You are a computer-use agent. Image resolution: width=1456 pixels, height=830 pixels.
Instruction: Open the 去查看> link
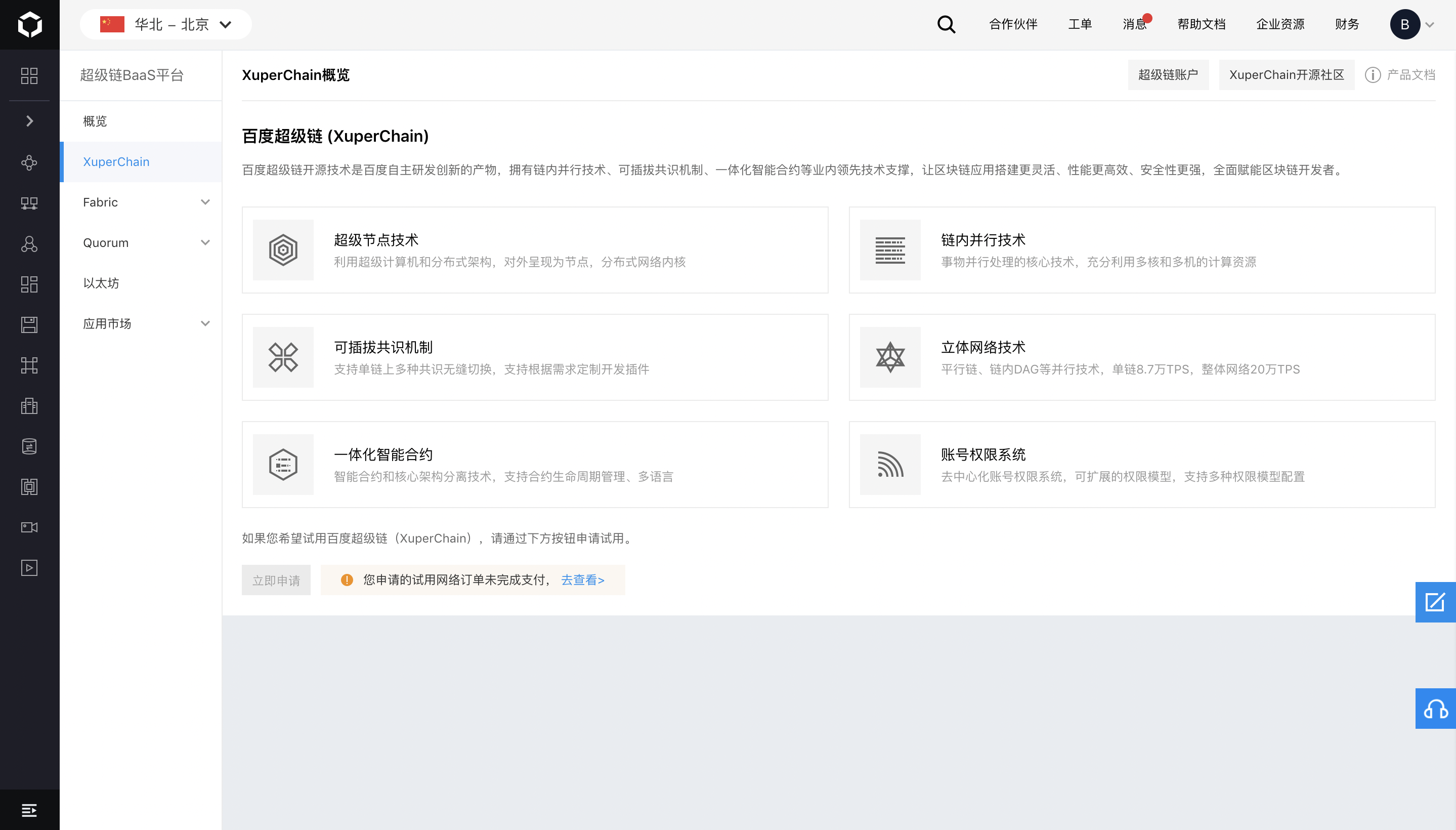click(582, 580)
